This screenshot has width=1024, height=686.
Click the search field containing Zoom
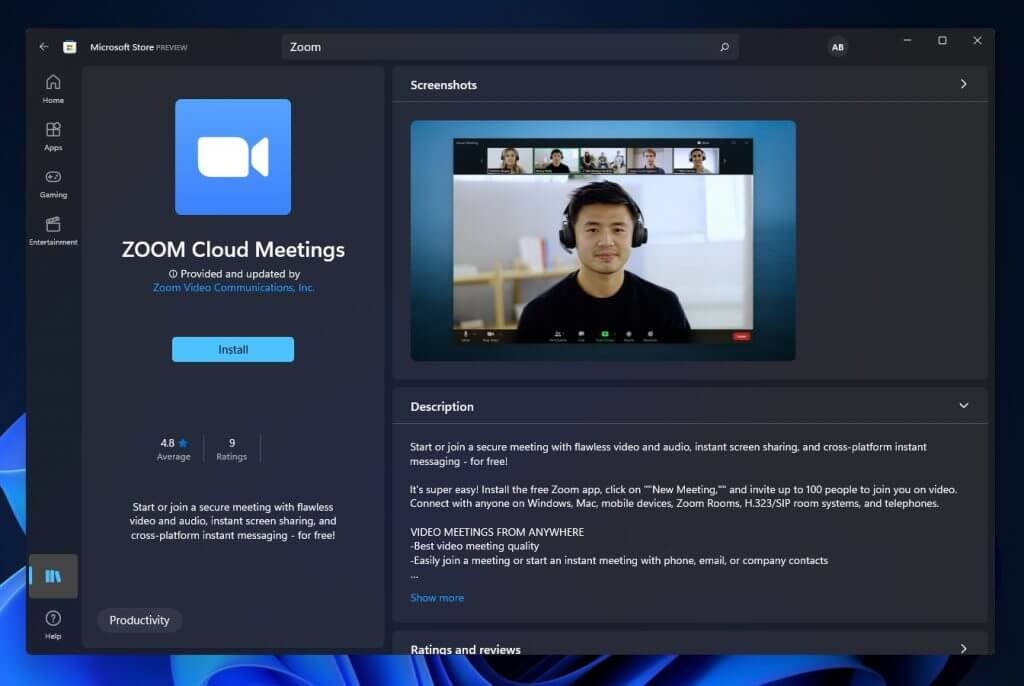(500, 47)
